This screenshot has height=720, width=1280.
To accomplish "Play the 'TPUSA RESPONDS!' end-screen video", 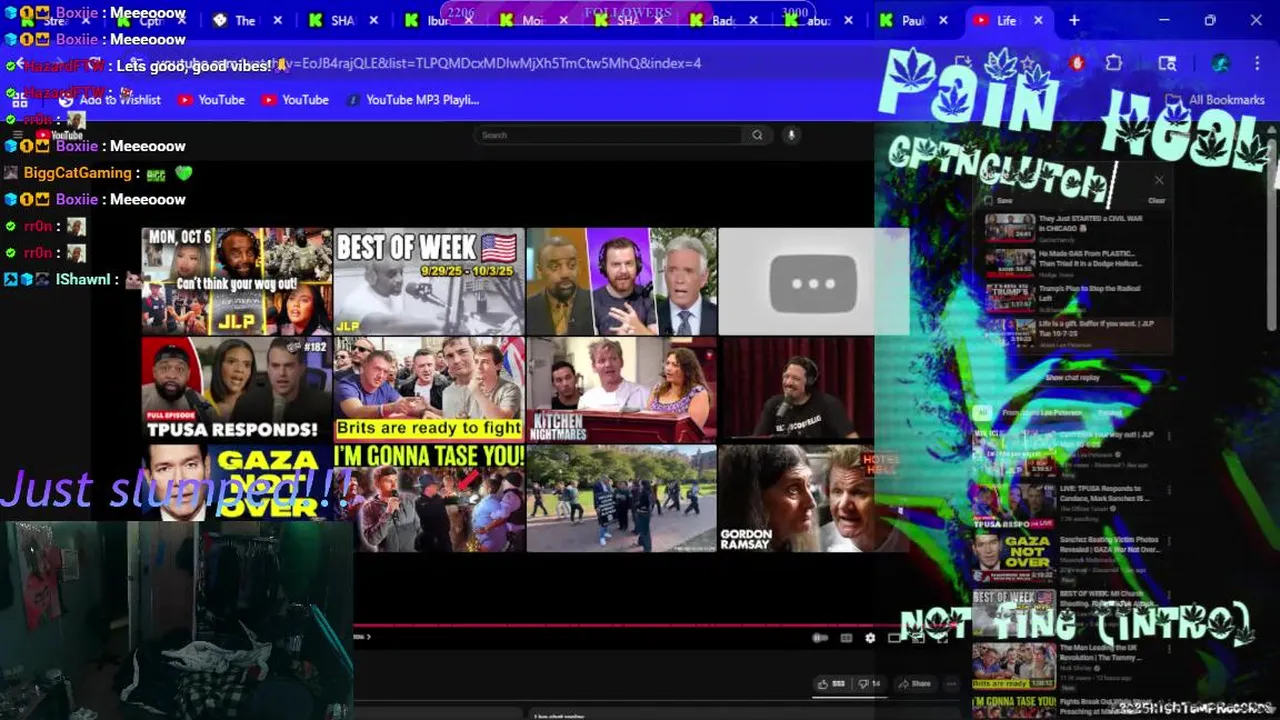I will [x=236, y=389].
